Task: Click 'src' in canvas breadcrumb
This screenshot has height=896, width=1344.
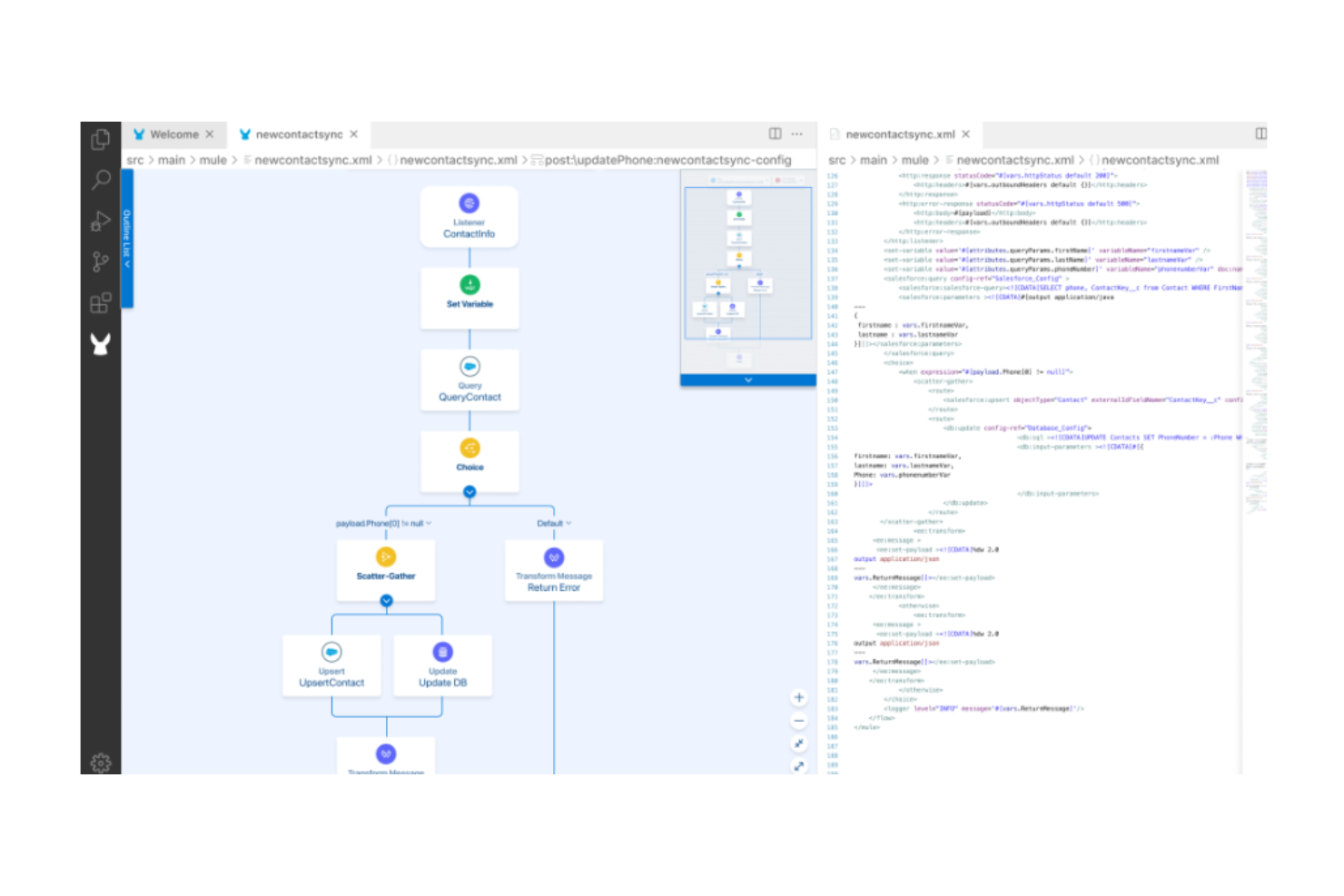Action: click(x=135, y=160)
